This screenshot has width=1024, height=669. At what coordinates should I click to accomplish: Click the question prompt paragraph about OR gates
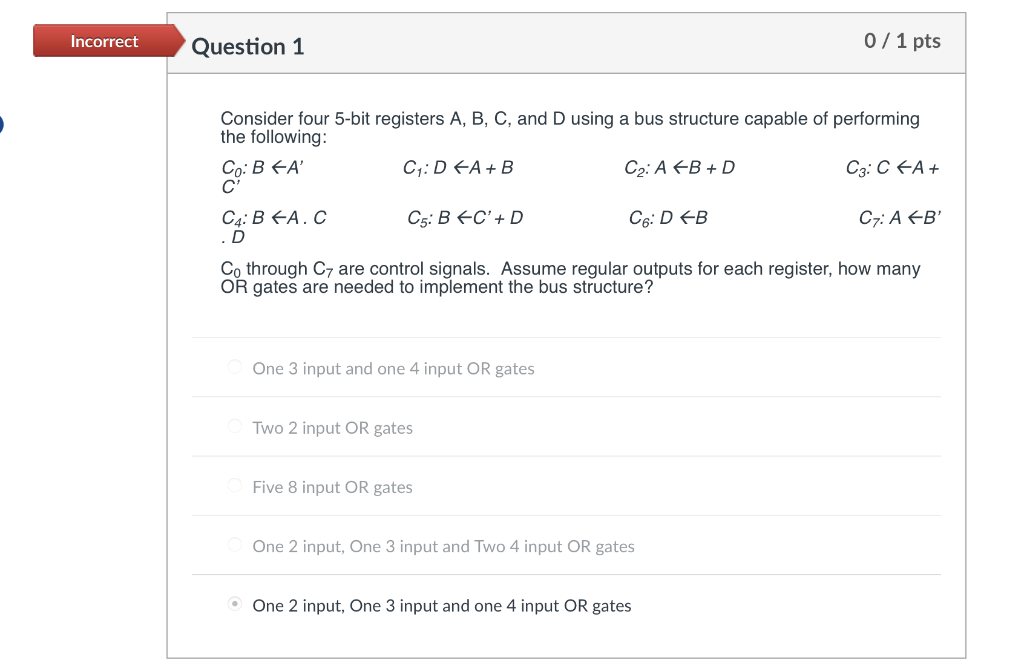pyautogui.click(x=570, y=277)
